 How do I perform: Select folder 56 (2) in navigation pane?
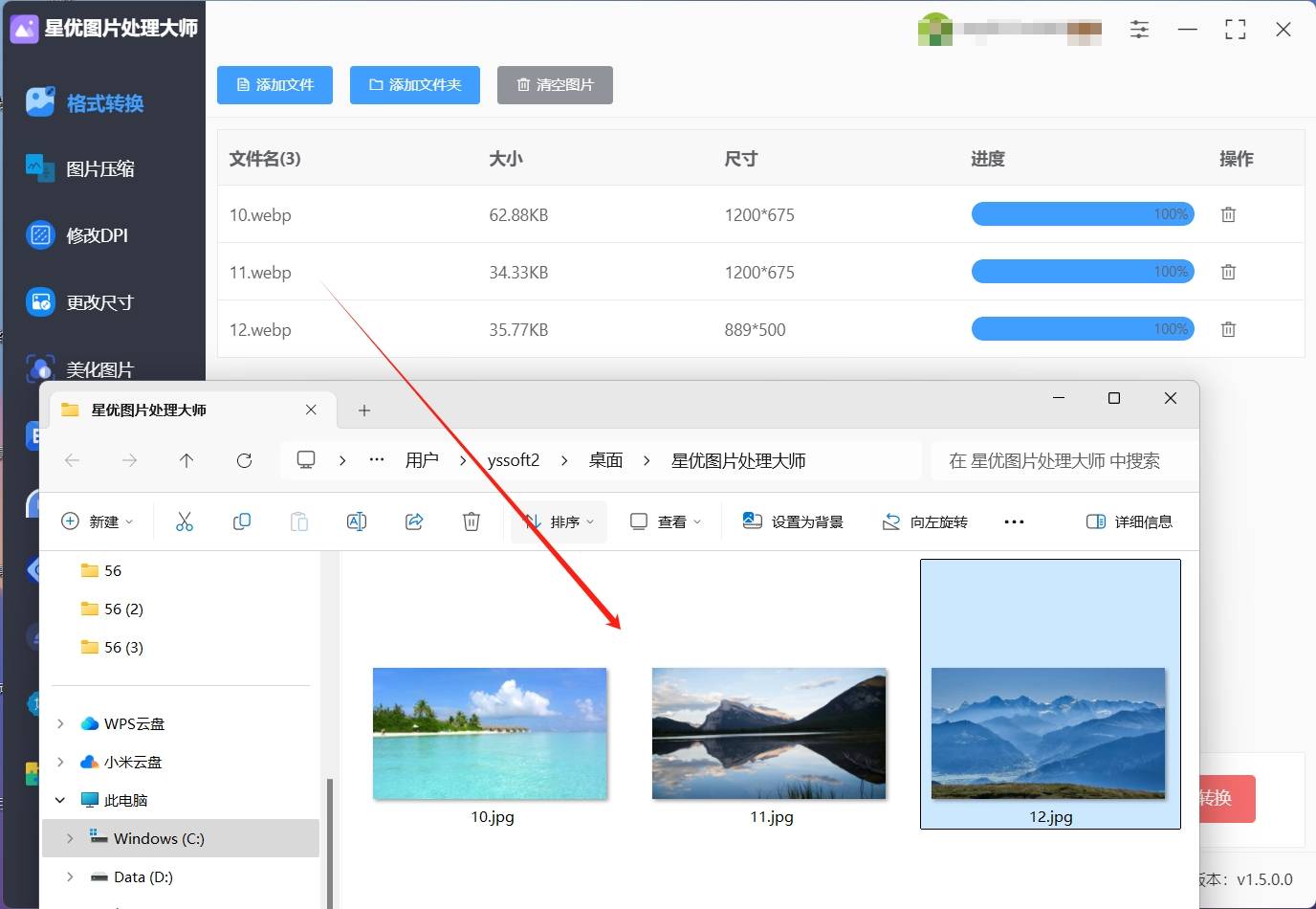point(113,609)
